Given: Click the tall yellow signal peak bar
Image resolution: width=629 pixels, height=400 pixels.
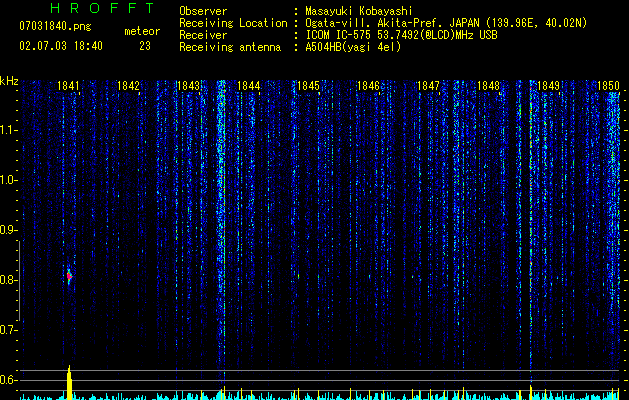Looking at the screenshot, I should (69, 382).
